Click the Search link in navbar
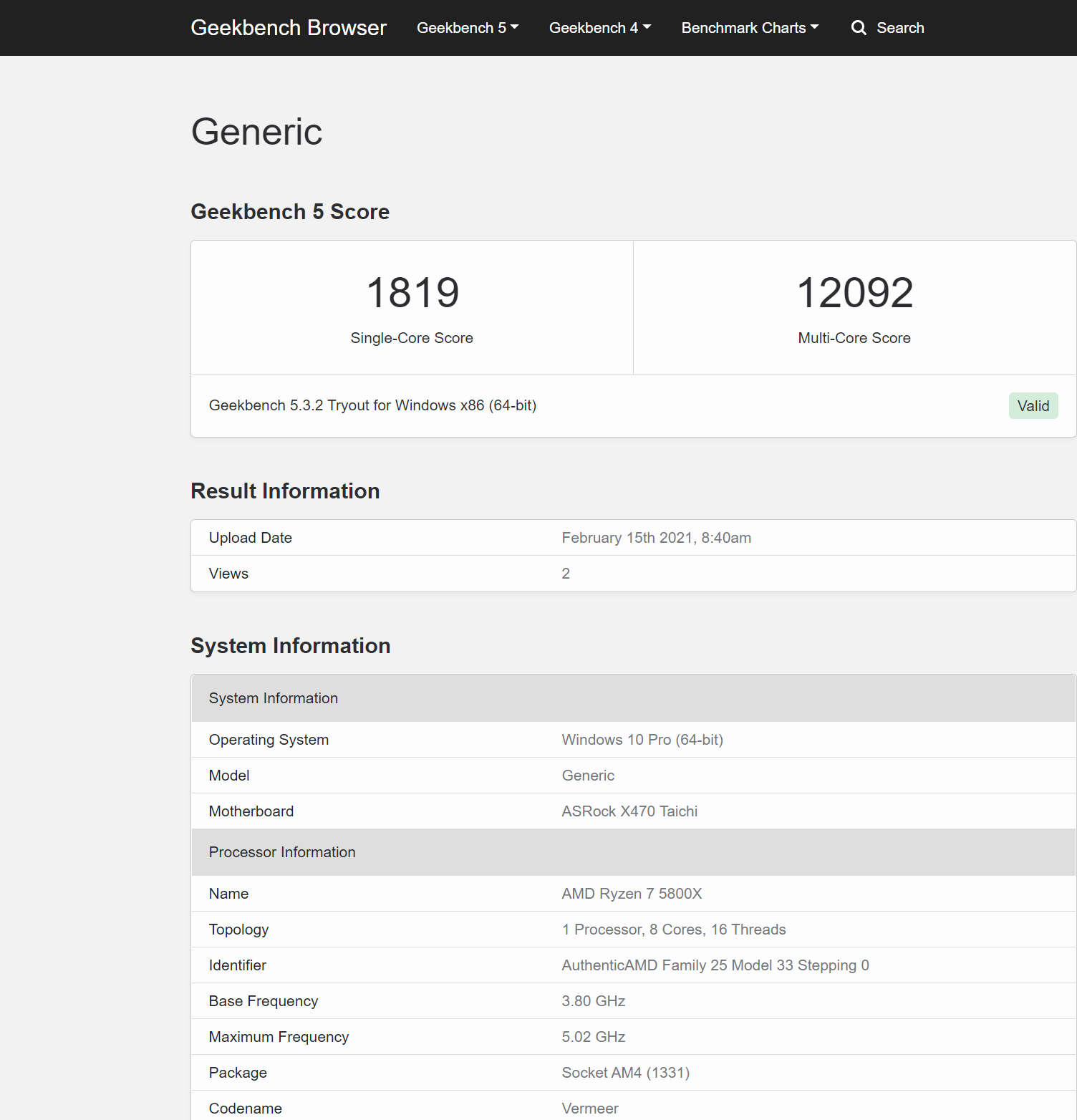The image size is (1077, 1120). pyautogui.click(x=900, y=28)
